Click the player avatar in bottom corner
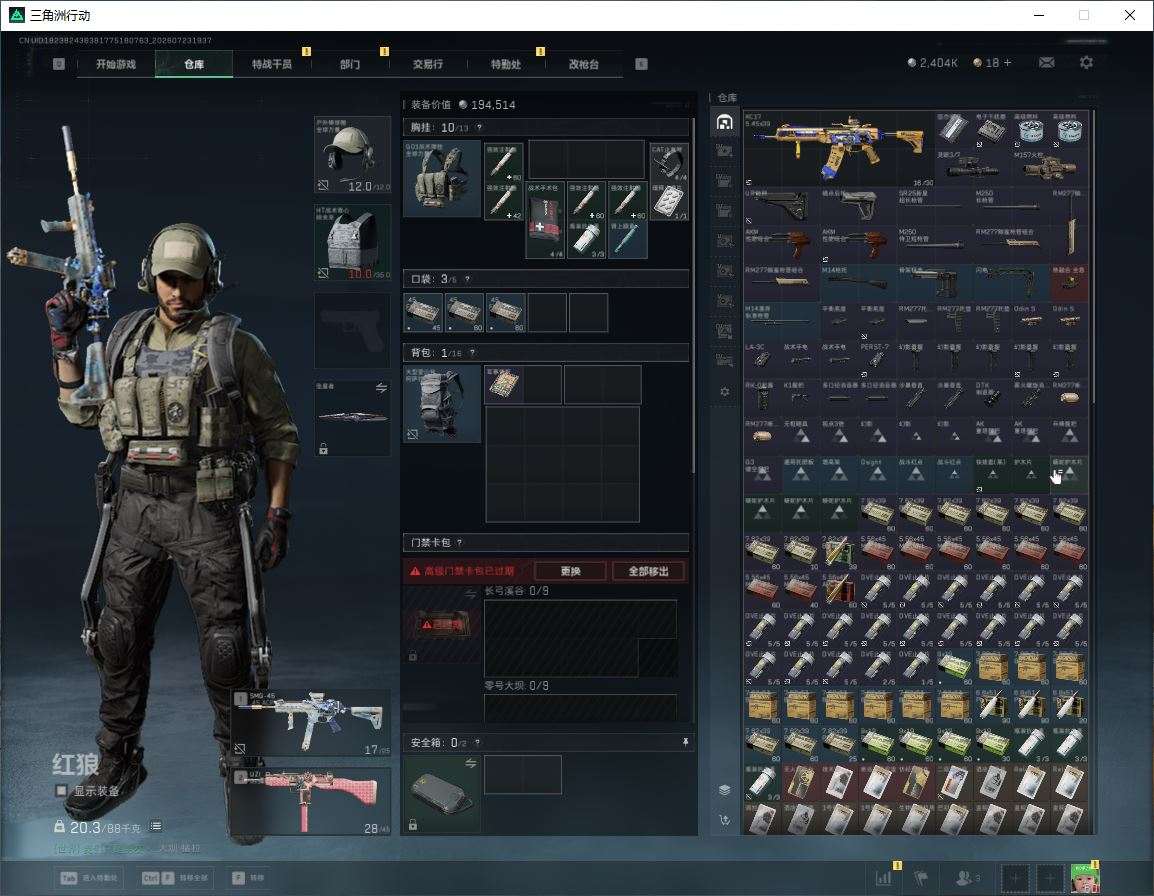This screenshot has width=1154, height=896. pos(1085,878)
